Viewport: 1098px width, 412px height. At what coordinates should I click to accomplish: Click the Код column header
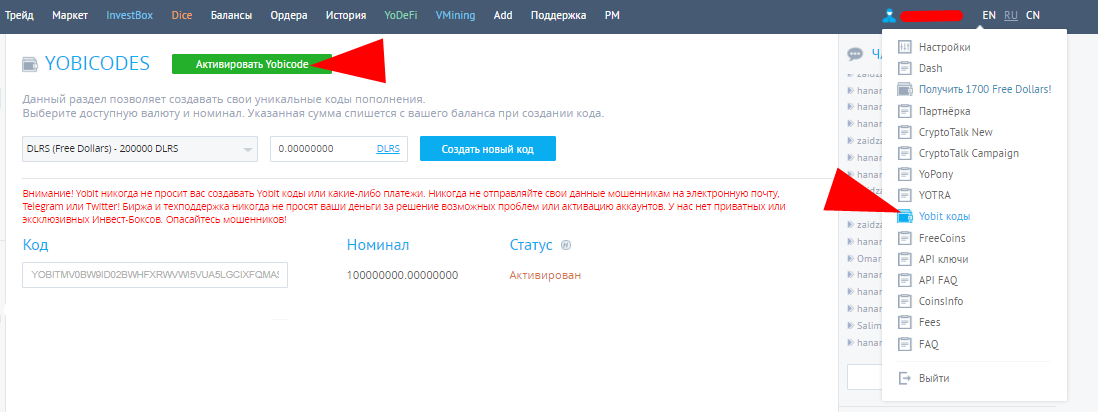(36, 245)
